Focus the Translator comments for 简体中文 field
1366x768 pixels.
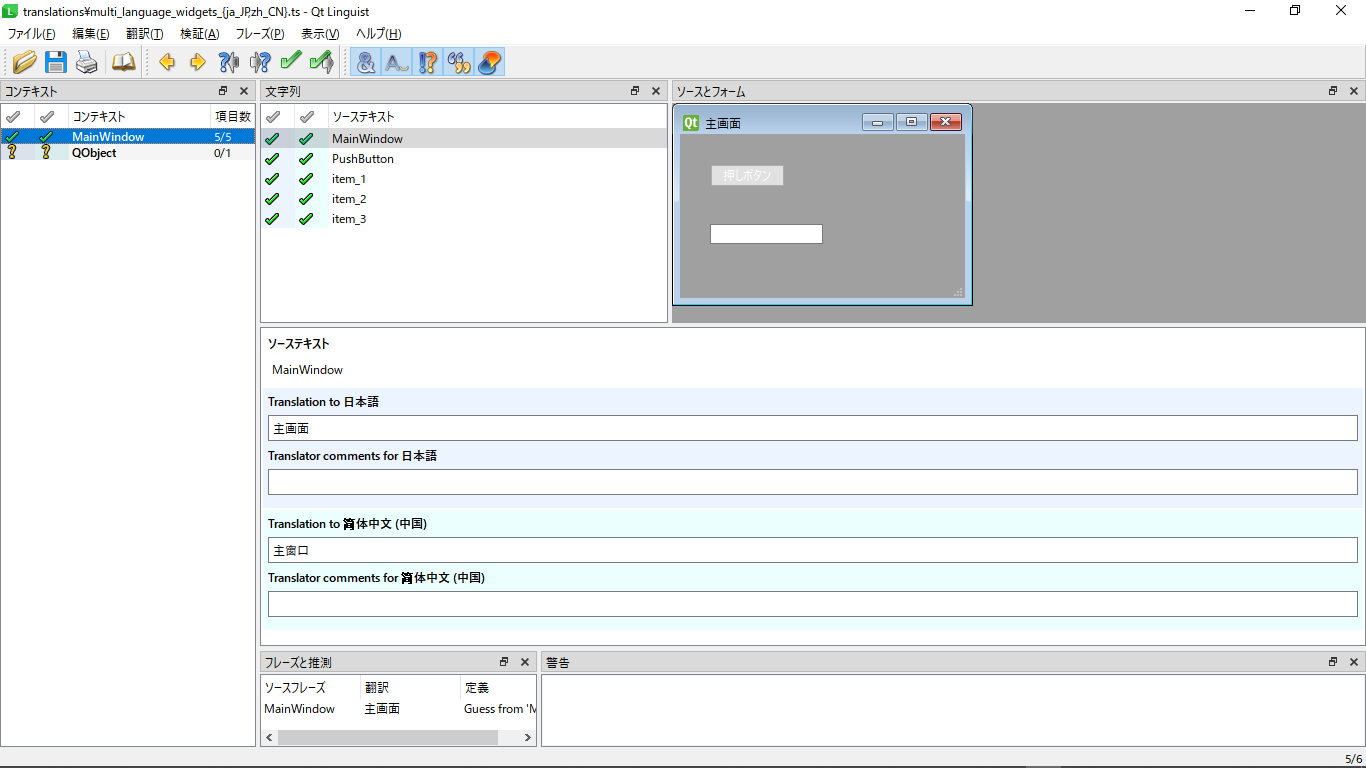click(x=812, y=604)
